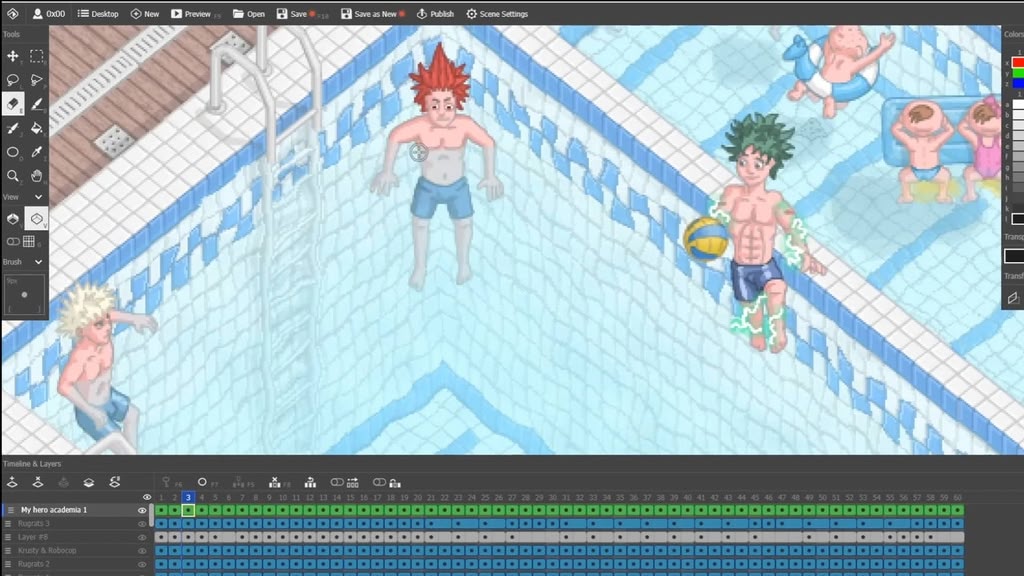Select the Krusty & Robocop layer
Screen dimensions: 1024x576
click(47, 551)
